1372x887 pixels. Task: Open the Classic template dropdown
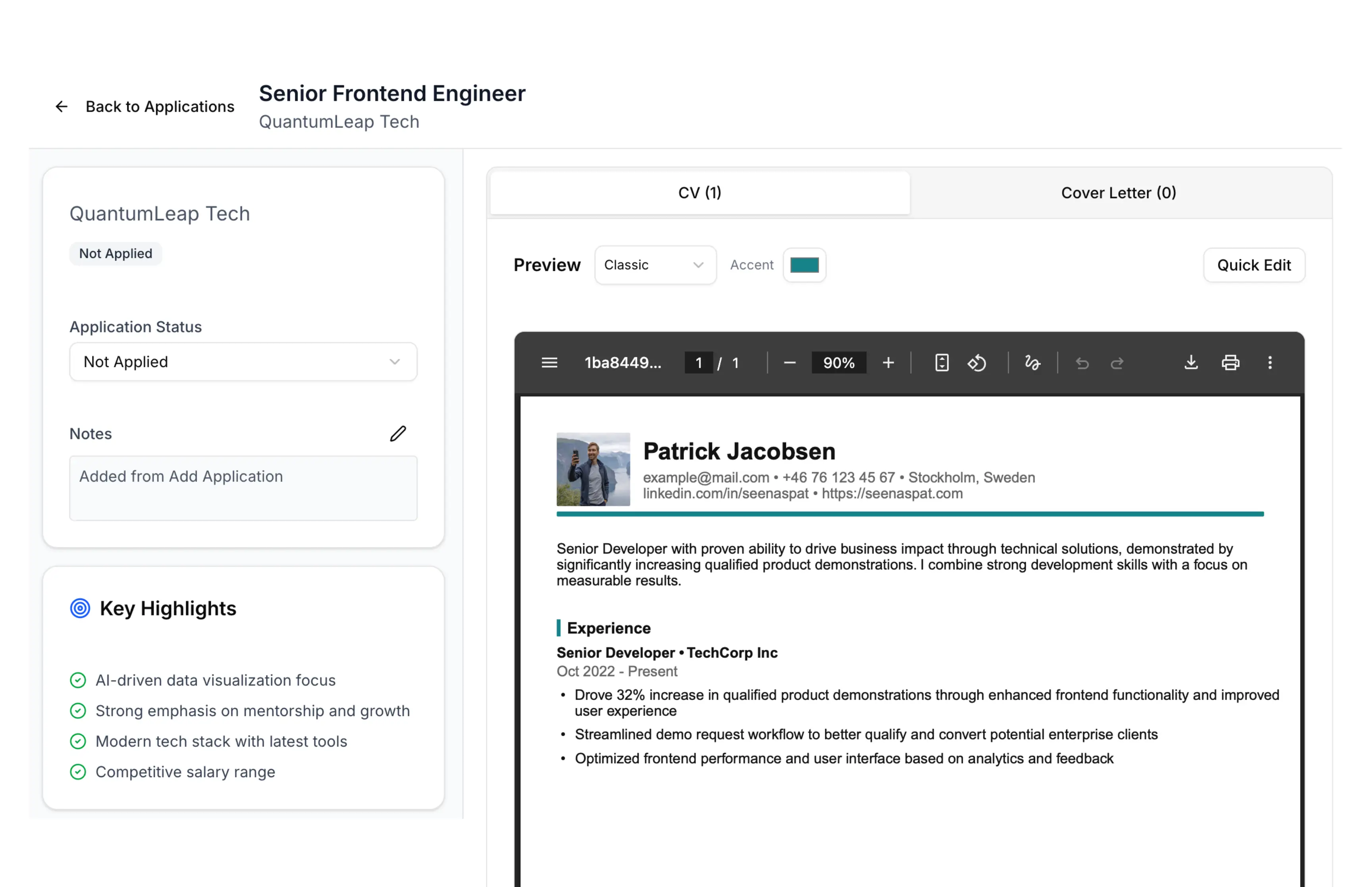[x=655, y=265]
